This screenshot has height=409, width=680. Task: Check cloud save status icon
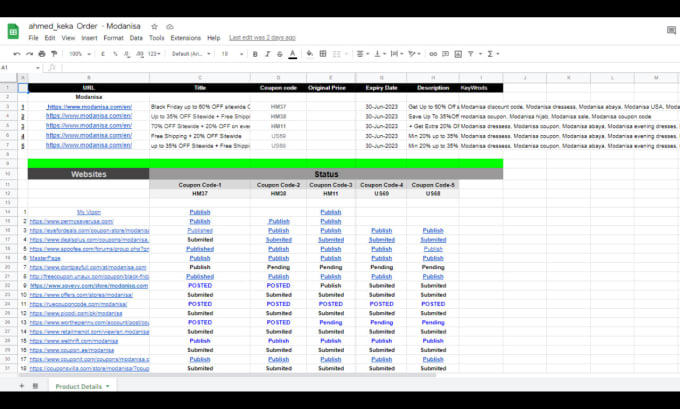point(170,26)
